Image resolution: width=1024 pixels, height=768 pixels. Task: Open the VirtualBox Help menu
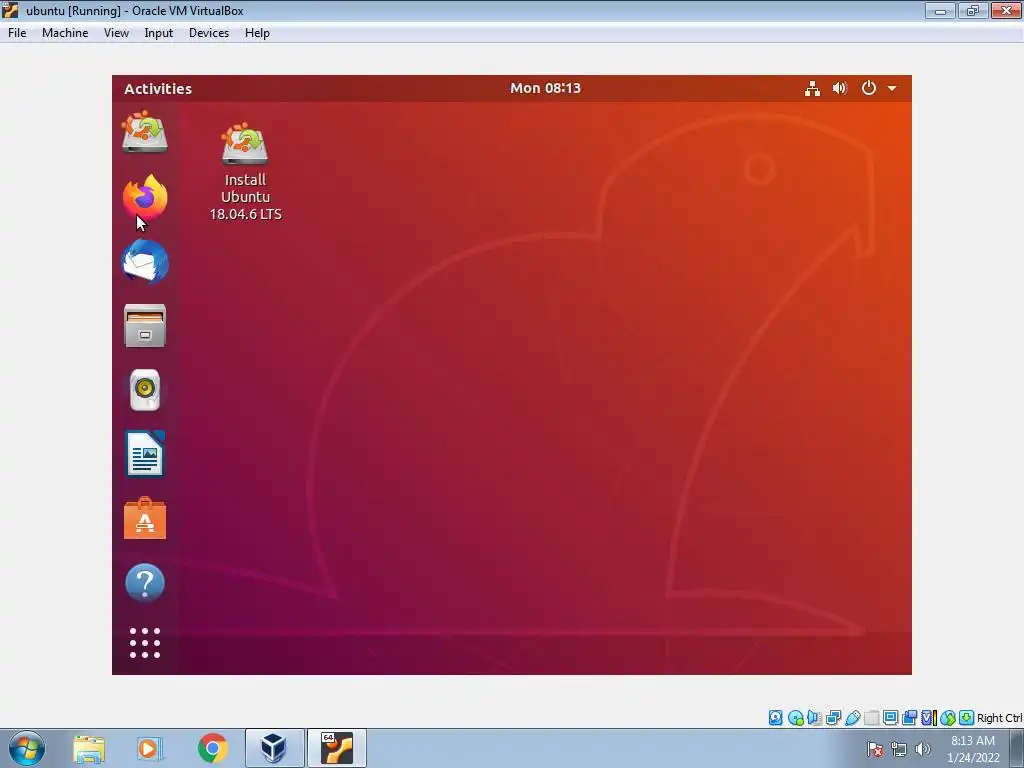point(257,33)
